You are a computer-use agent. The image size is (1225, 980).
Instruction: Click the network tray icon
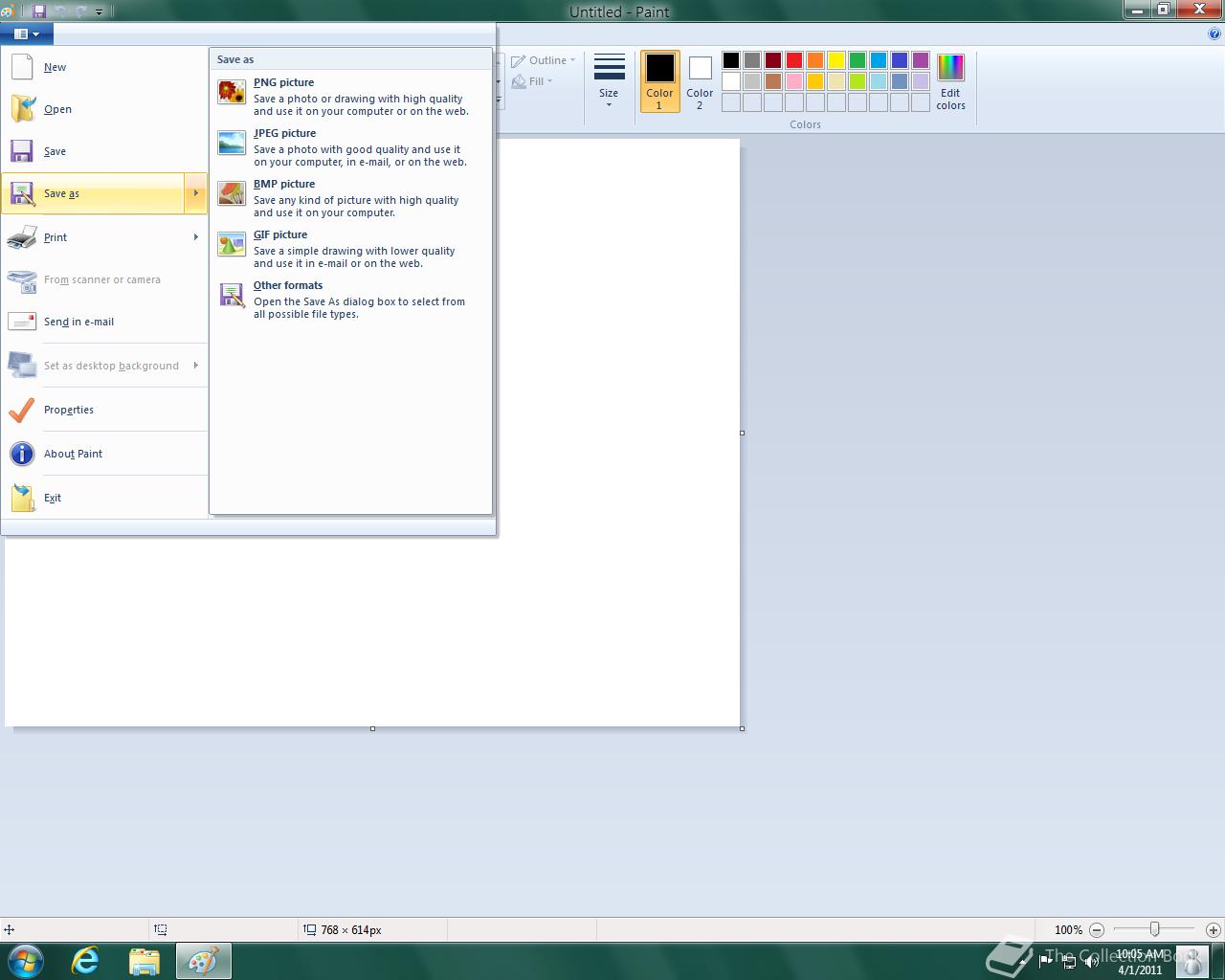pyautogui.click(x=1069, y=962)
